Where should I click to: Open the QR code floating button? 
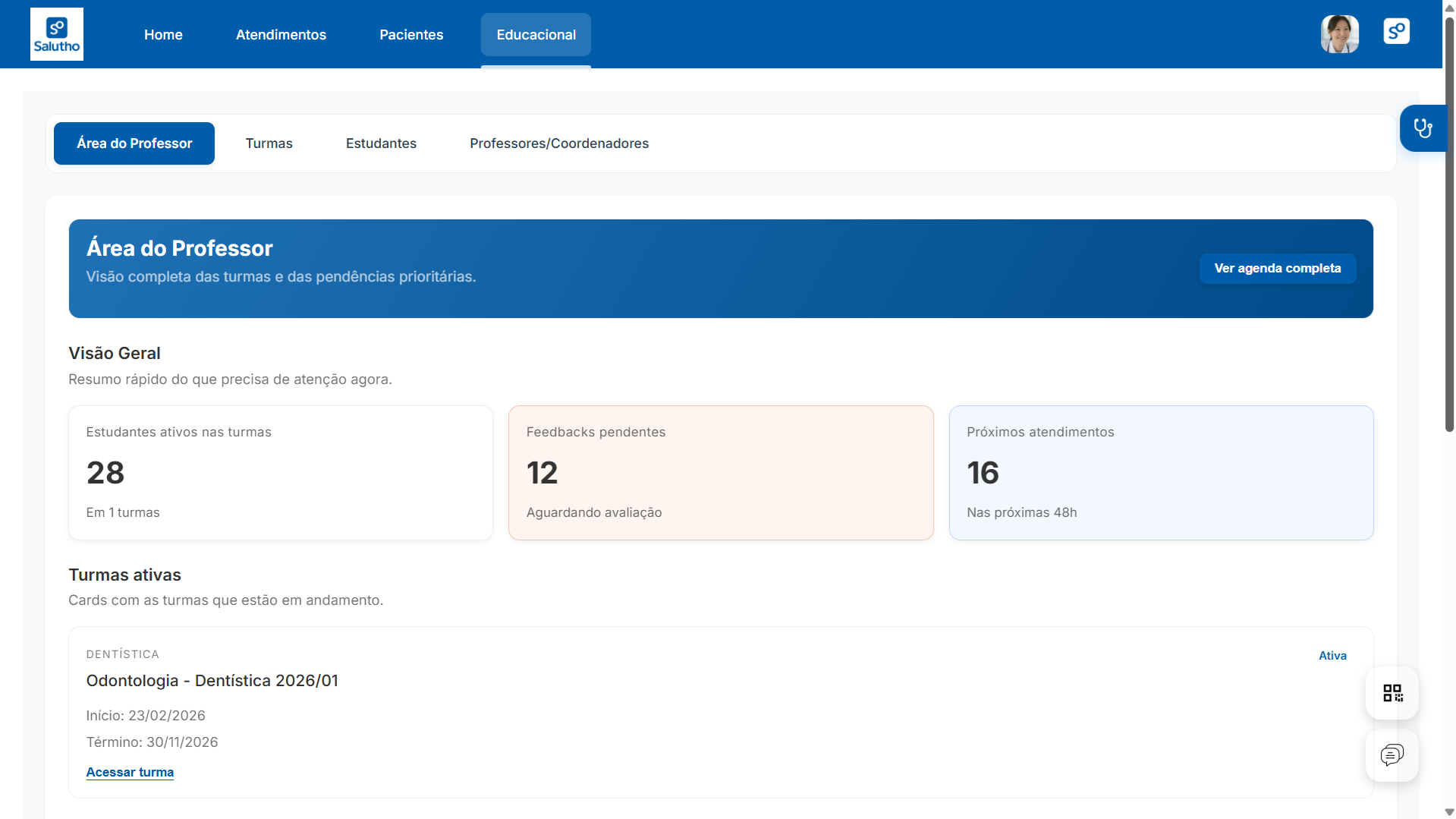pyautogui.click(x=1392, y=693)
